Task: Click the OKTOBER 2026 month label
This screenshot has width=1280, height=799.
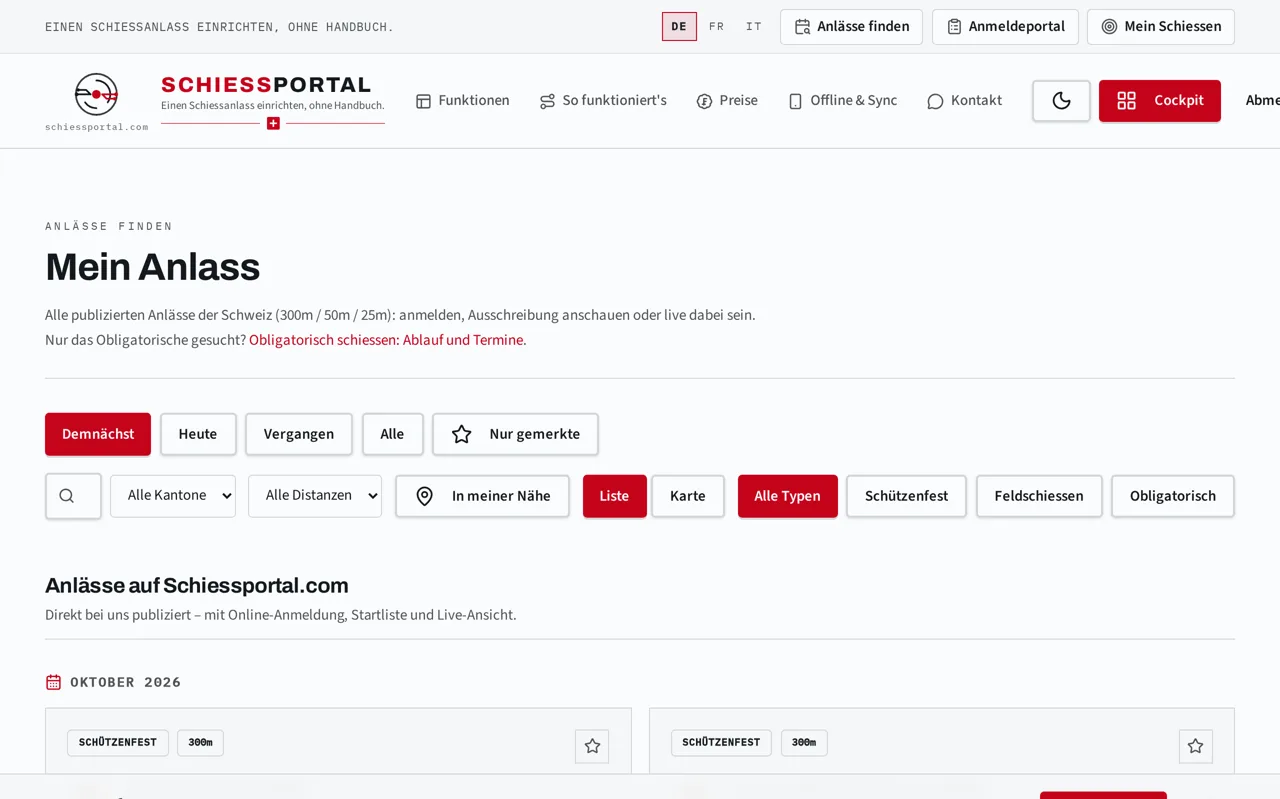Action: pos(126,682)
